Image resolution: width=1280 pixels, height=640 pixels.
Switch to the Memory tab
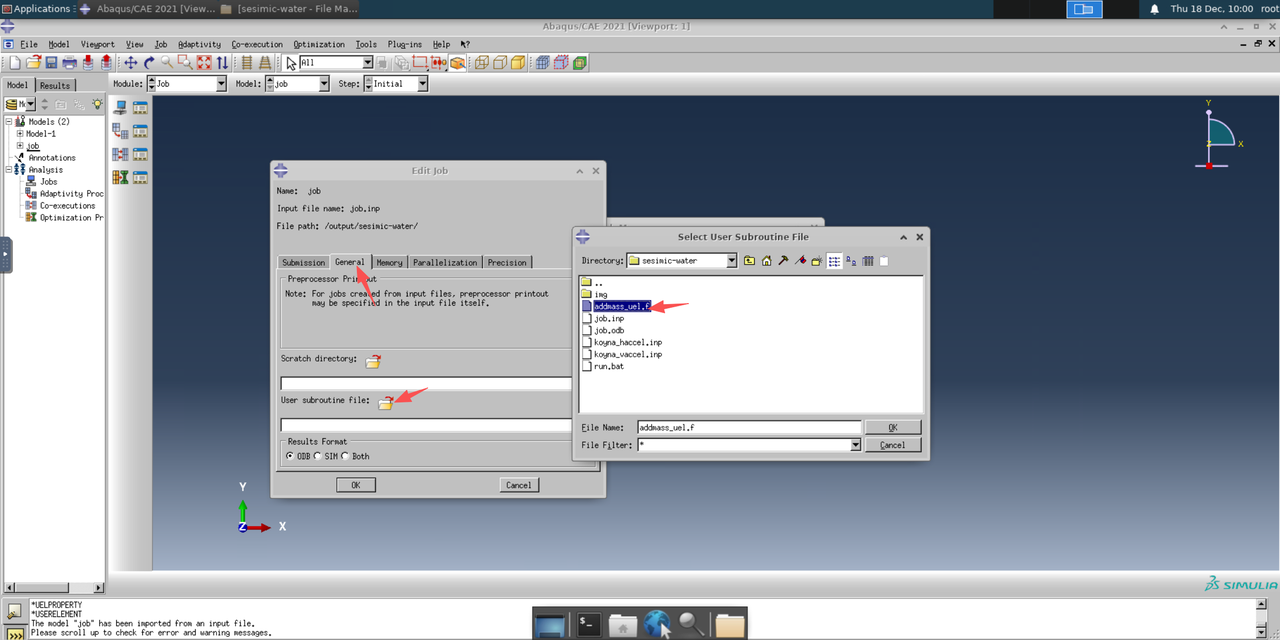389,262
